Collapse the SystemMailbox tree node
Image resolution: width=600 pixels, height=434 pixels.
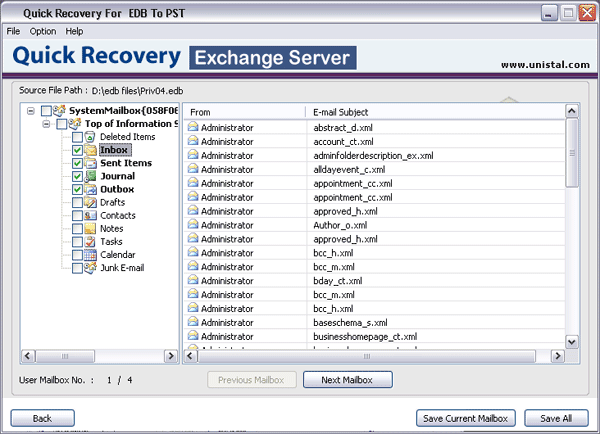pos(31,111)
